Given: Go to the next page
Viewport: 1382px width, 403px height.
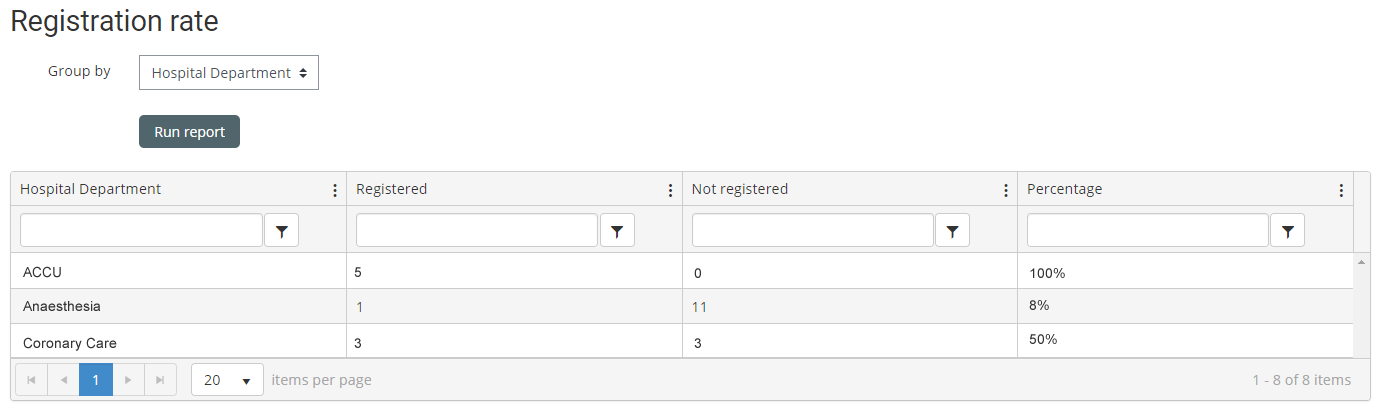Looking at the screenshot, I should [128, 380].
